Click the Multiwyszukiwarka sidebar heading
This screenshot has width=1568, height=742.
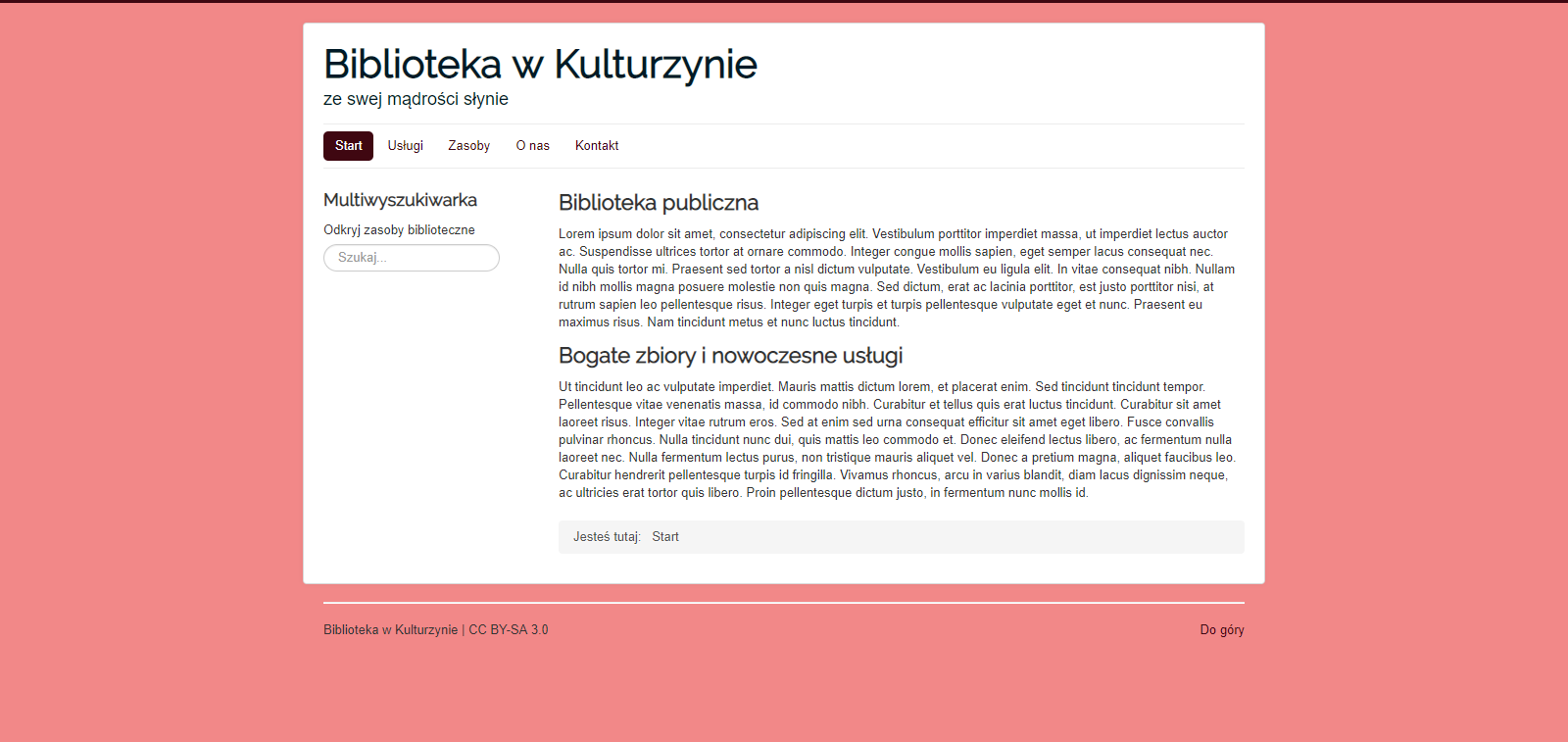400,200
